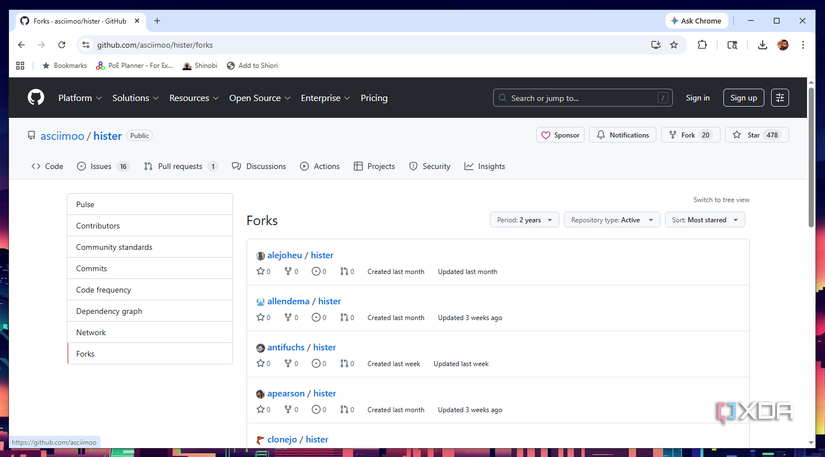This screenshot has height=457, width=825.
Task: Click antifuchs avatar image
Action: pyautogui.click(x=260, y=348)
